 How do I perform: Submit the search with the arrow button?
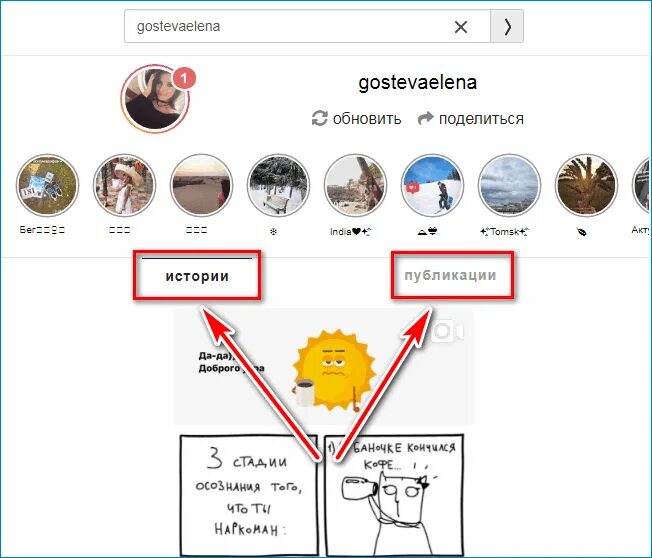(507, 27)
